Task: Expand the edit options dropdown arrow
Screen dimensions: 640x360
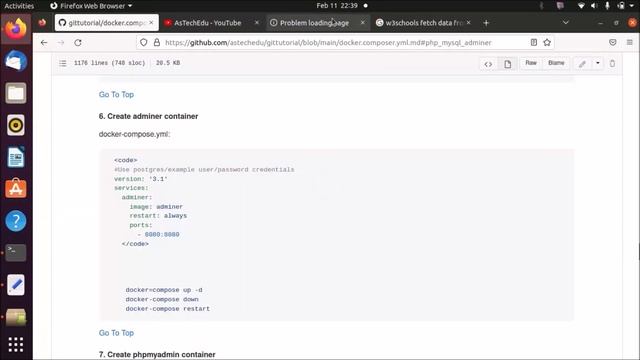Action: (598, 63)
